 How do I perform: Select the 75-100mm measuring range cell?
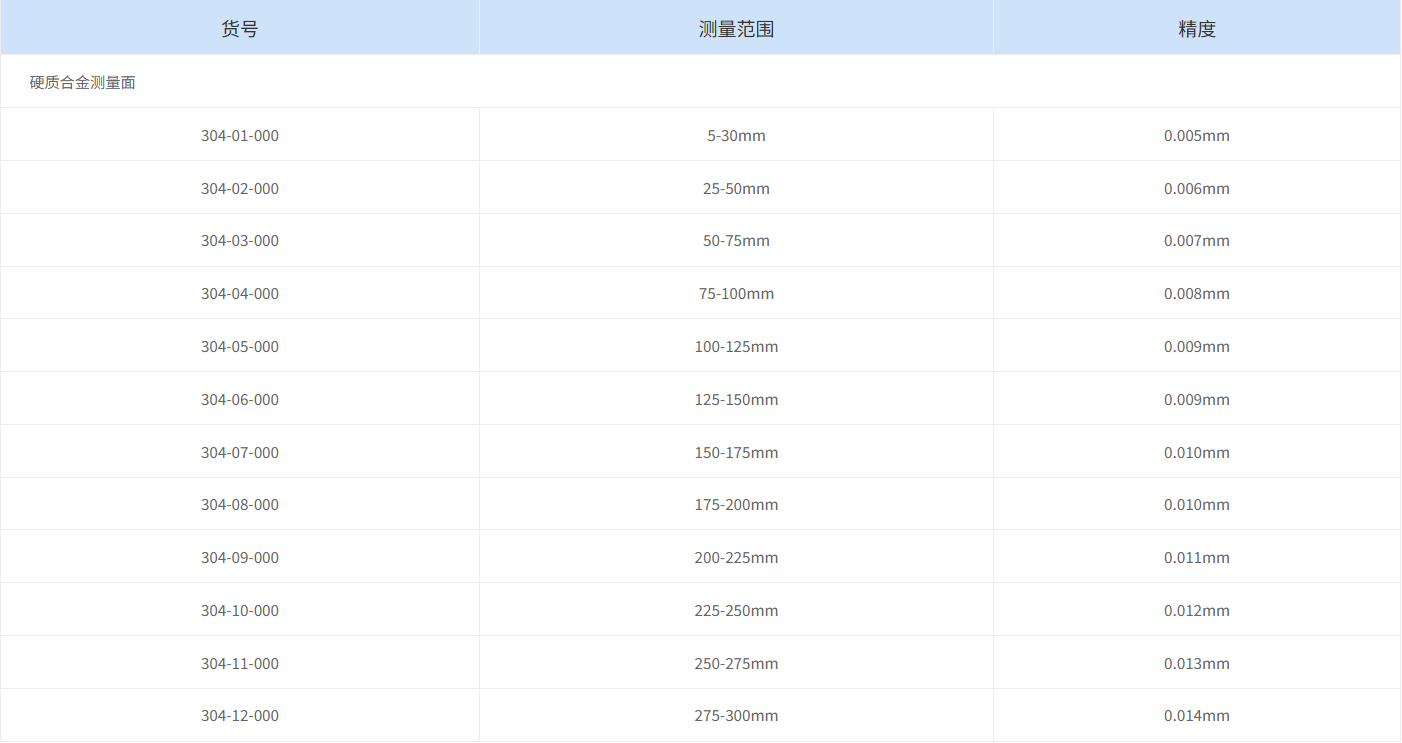(x=737, y=293)
